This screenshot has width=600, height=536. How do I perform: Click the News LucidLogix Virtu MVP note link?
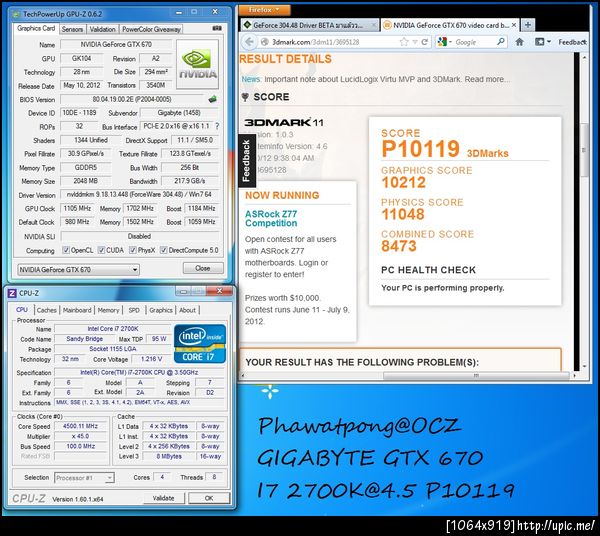[375, 79]
